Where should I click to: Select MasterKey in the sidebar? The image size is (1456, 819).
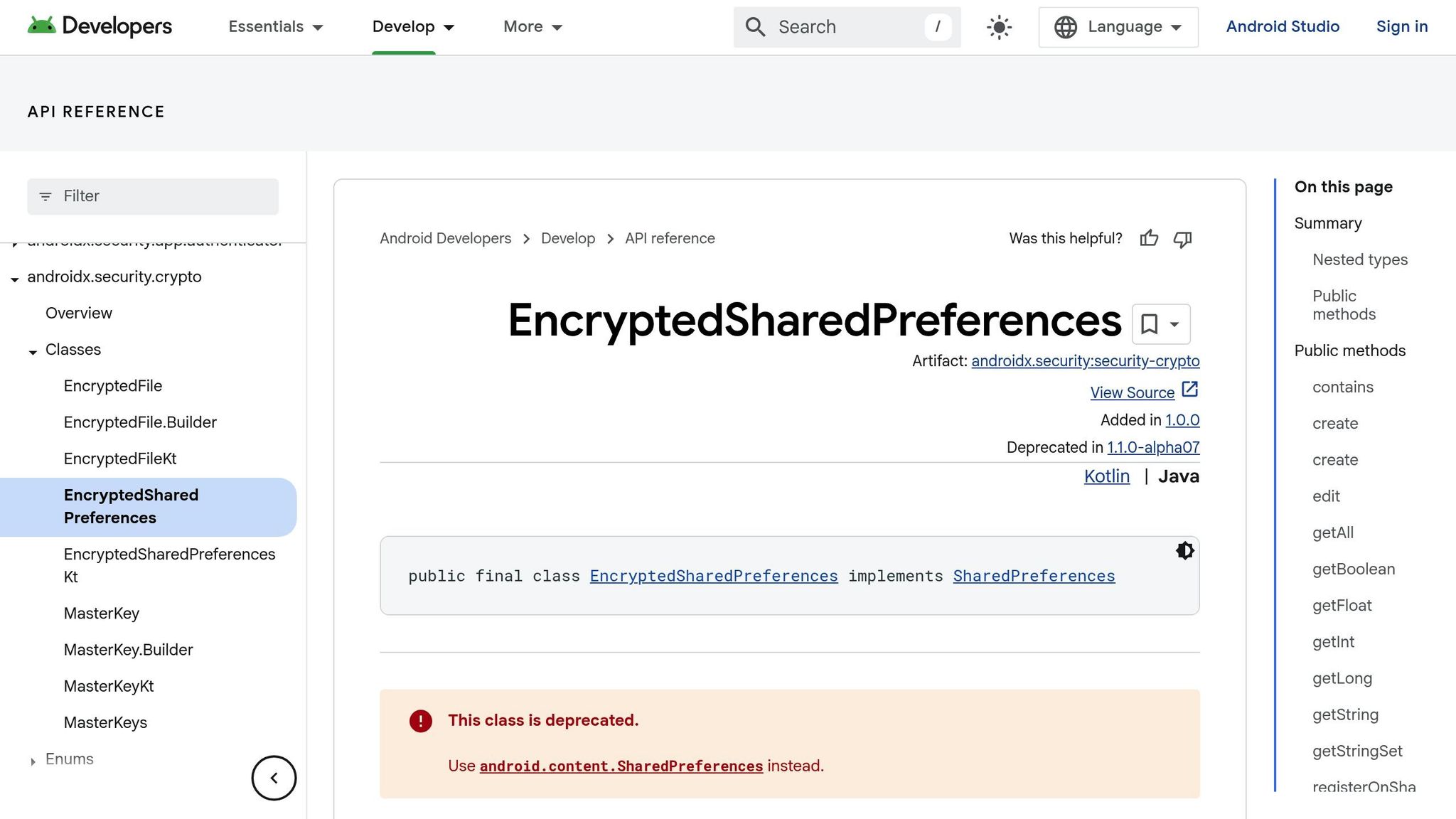pos(102,614)
